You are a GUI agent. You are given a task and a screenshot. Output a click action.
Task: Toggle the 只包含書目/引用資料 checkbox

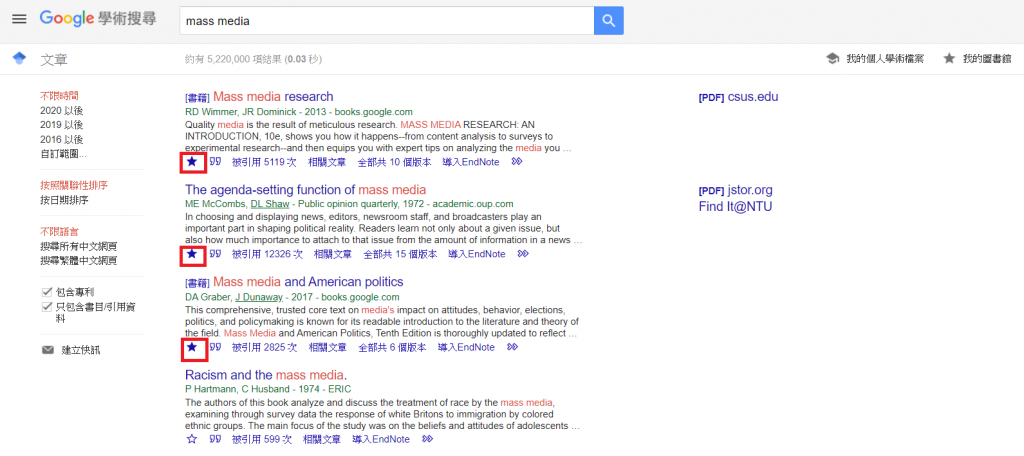coord(46,307)
